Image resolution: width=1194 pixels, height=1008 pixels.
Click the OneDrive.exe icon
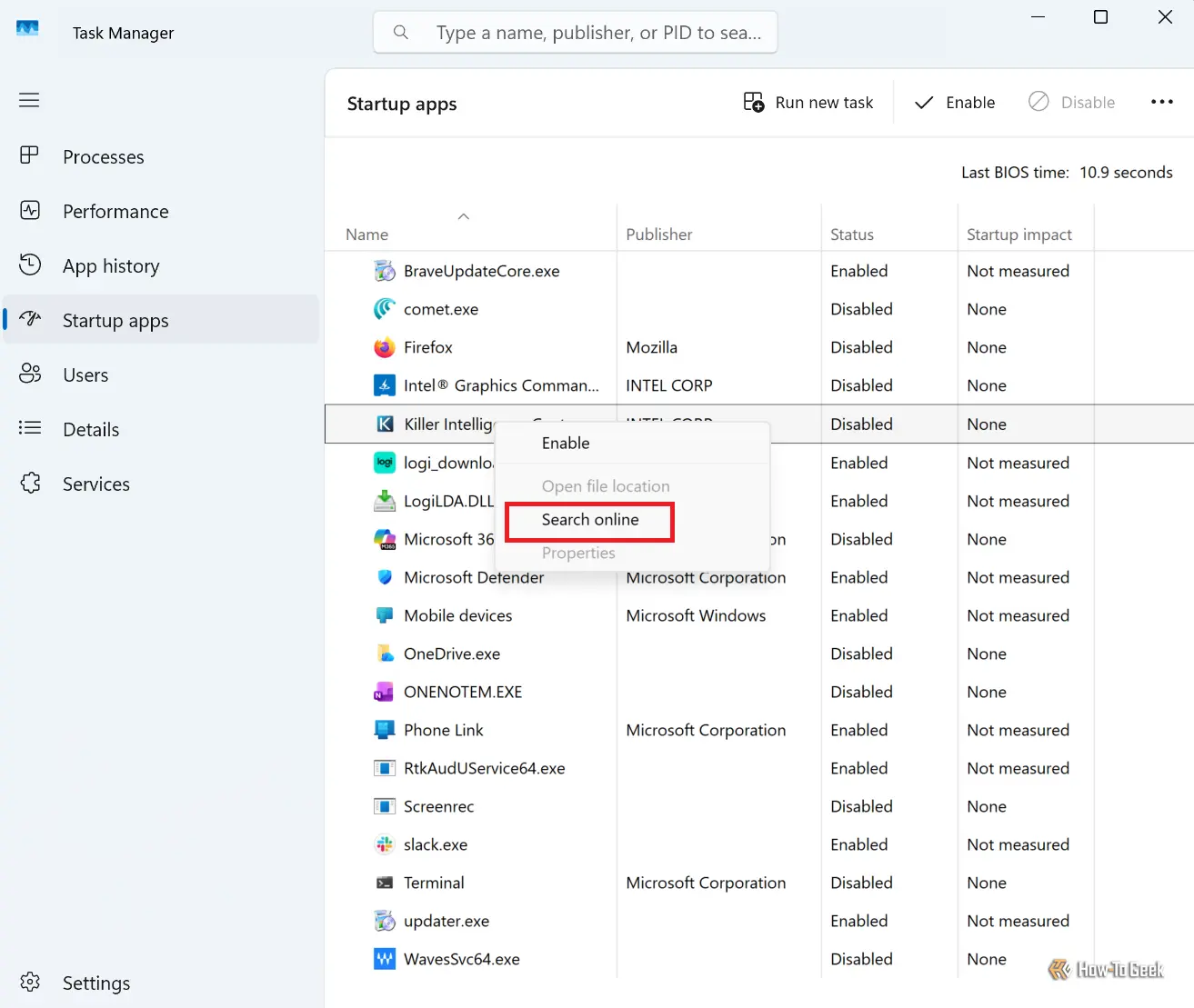[385, 654]
